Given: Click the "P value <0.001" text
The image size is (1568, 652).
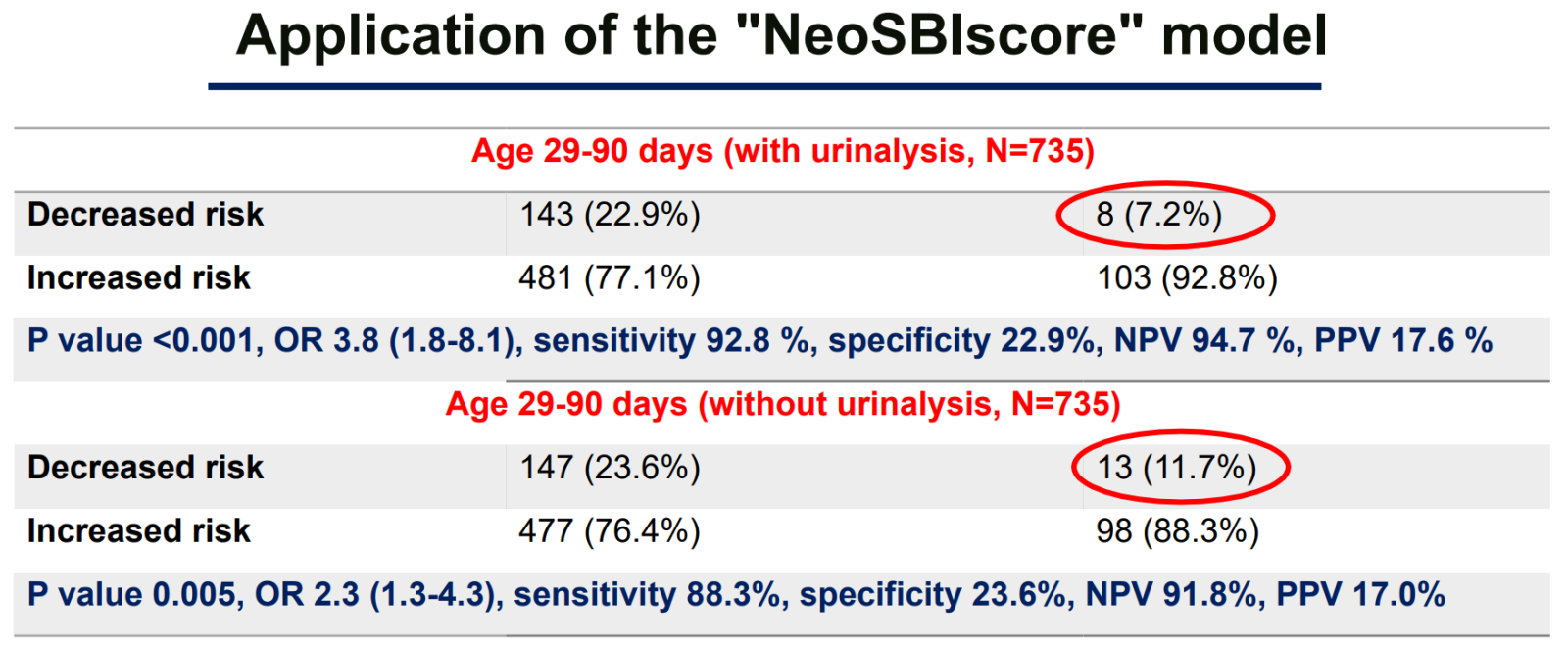Looking at the screenshot, I should (140, 341).
